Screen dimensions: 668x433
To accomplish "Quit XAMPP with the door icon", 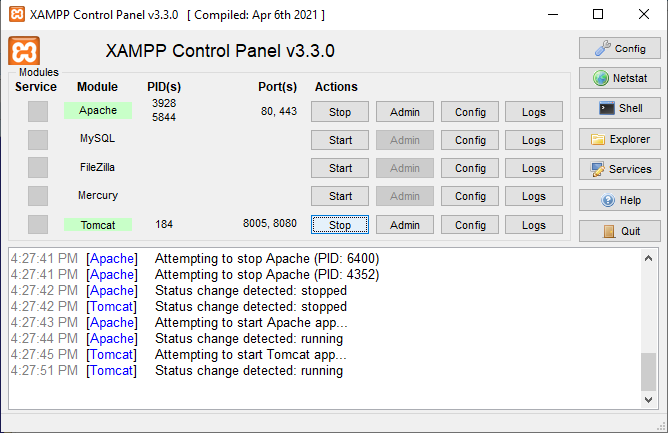I will (x=620, y=231).
